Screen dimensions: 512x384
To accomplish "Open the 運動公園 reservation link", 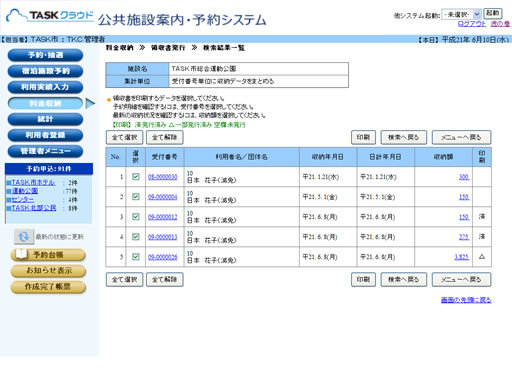I will [x=25, y=191].
